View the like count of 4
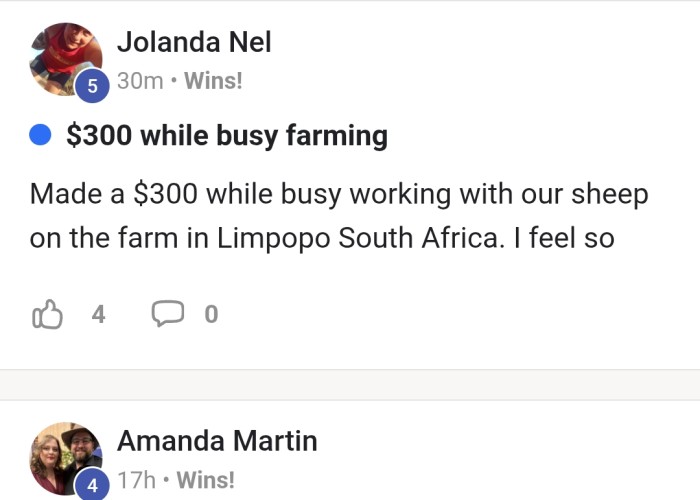700x500 pixels. coord(98,314)
